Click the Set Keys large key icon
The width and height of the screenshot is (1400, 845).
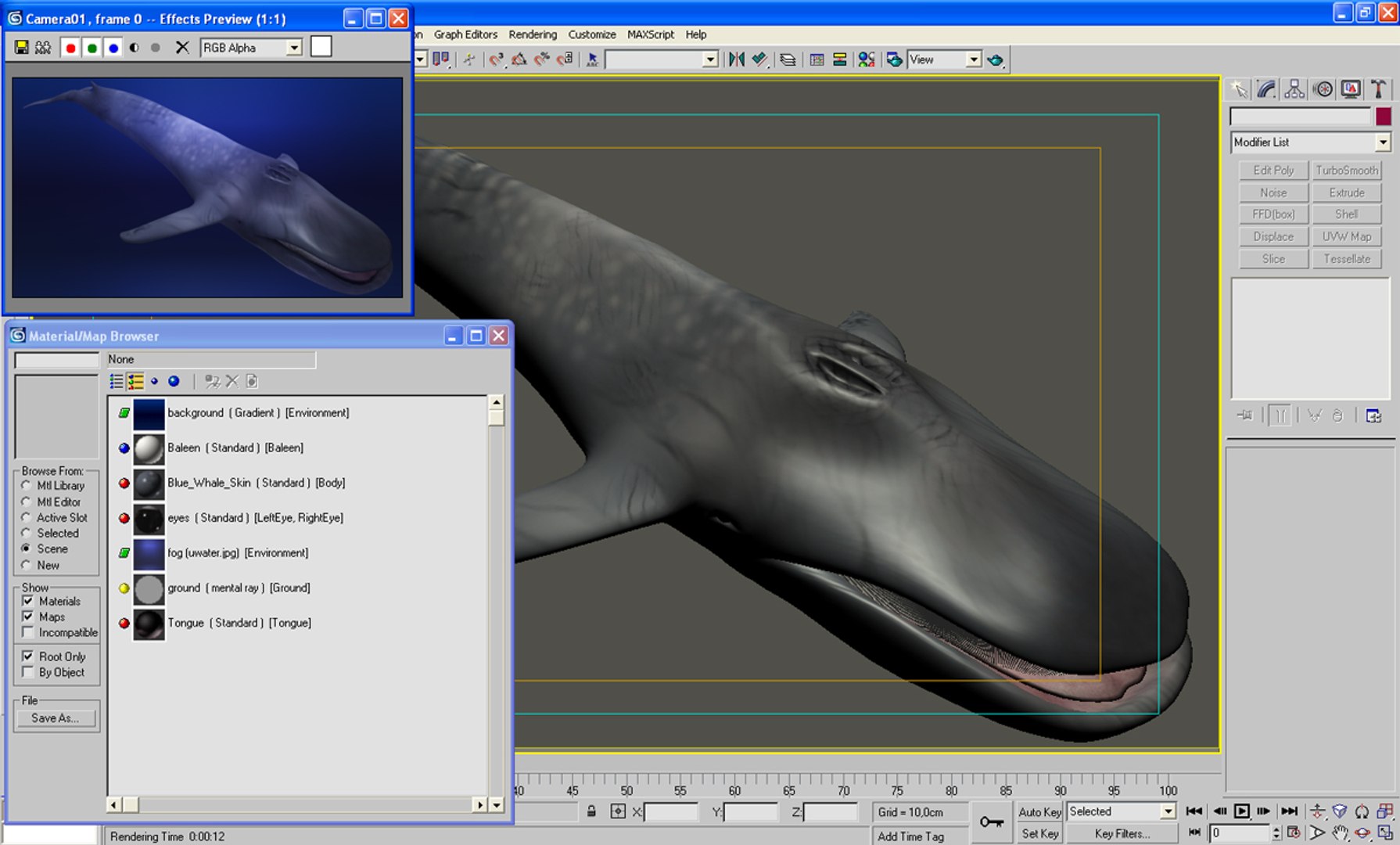(991, 822)
